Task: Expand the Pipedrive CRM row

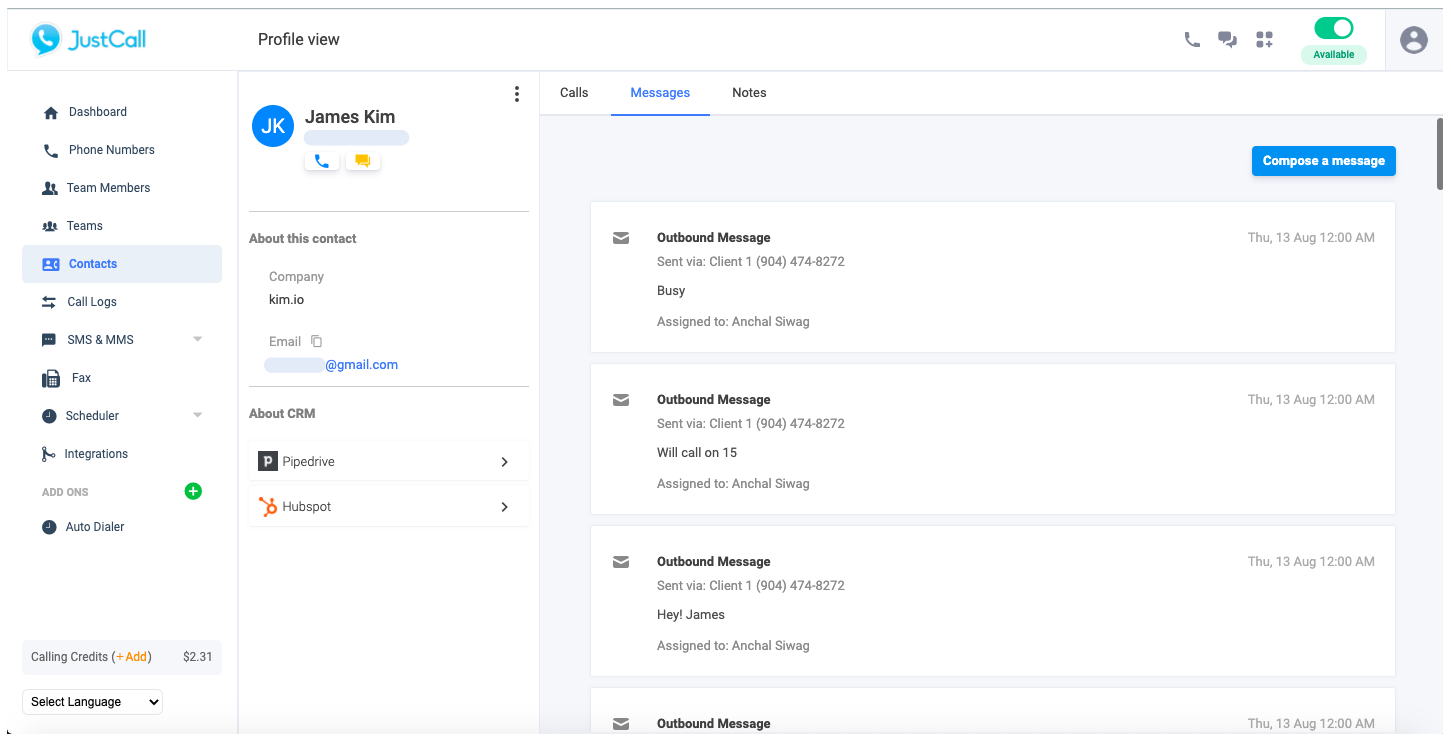Action: 388,462
